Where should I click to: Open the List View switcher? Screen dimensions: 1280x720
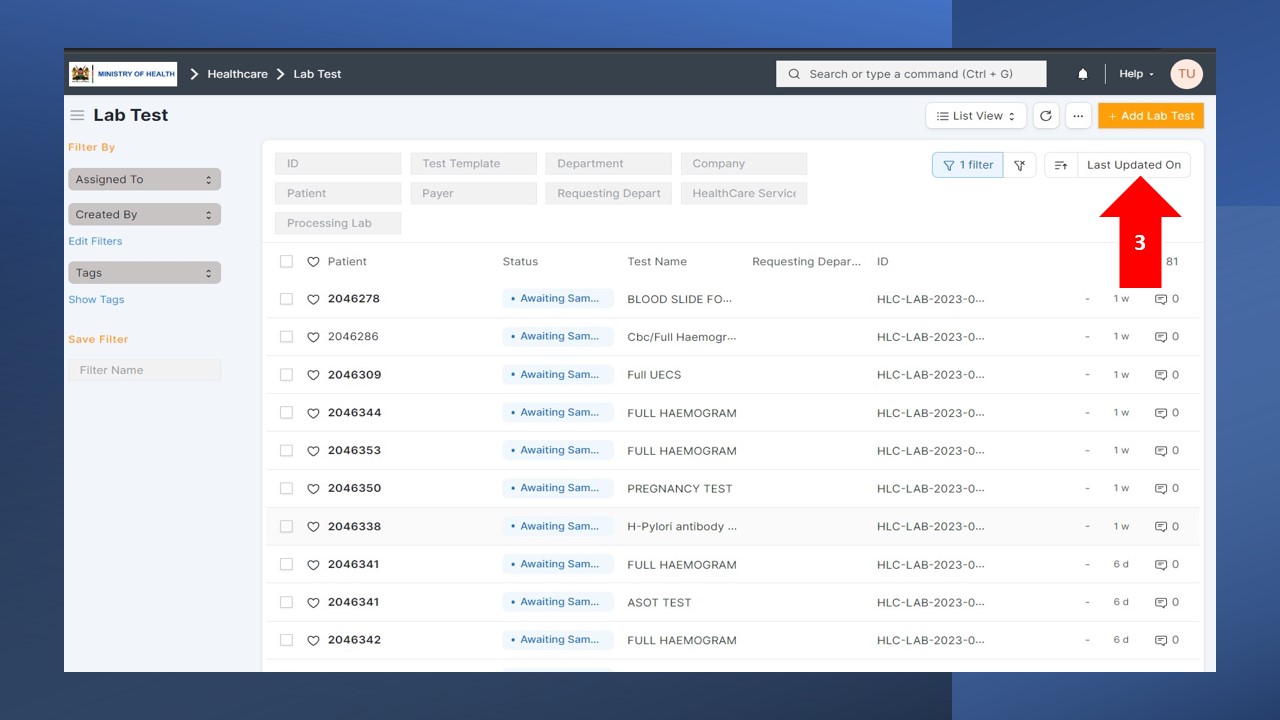(x=976, y=116)
